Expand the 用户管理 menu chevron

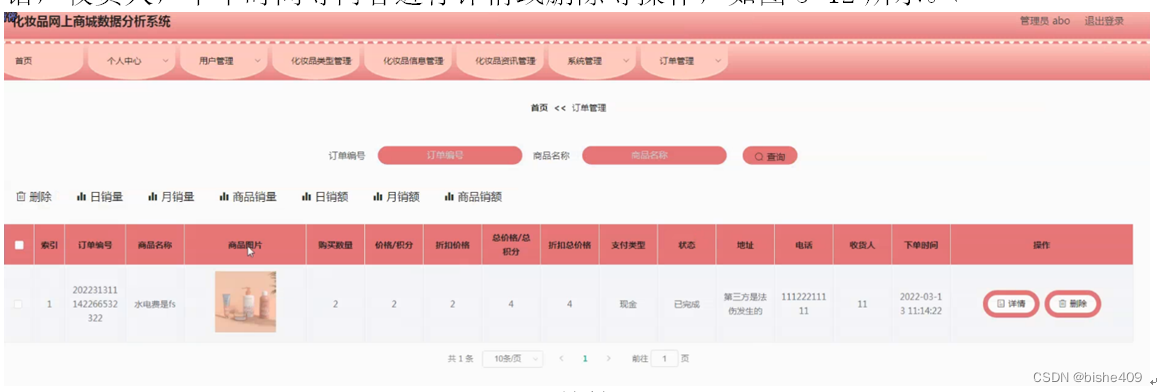click(258, 61)
